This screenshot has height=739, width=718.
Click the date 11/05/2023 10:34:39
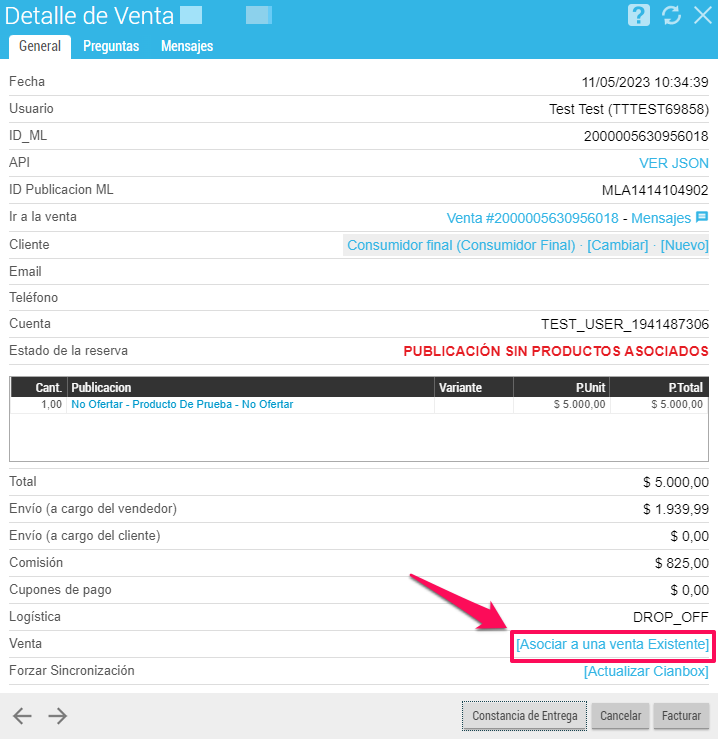[645, 82]
